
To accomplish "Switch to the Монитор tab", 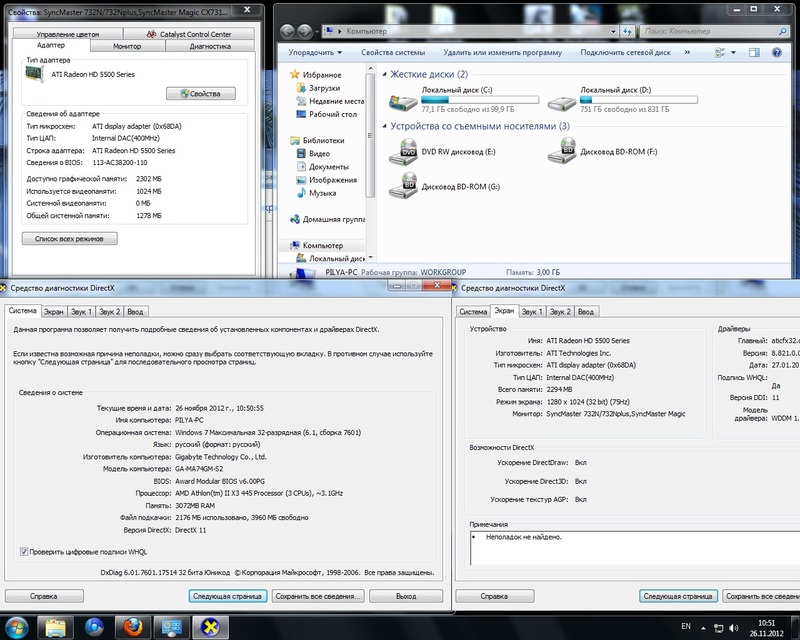I will click(x=127, y=46).
